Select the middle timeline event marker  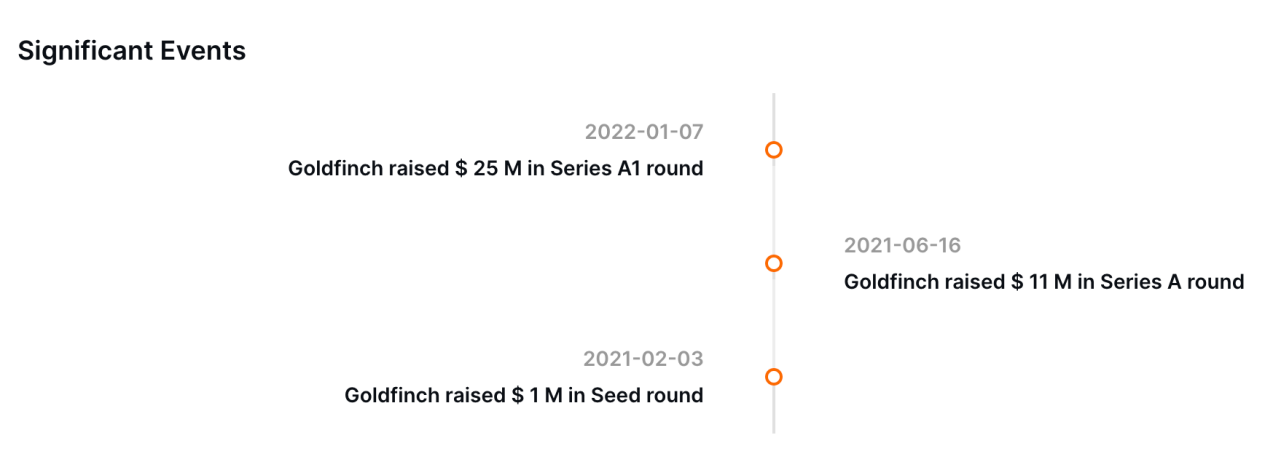[x=773, y=263]
